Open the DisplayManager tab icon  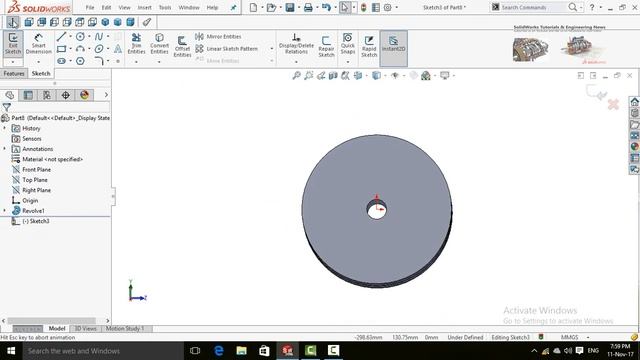coord(84,95)
